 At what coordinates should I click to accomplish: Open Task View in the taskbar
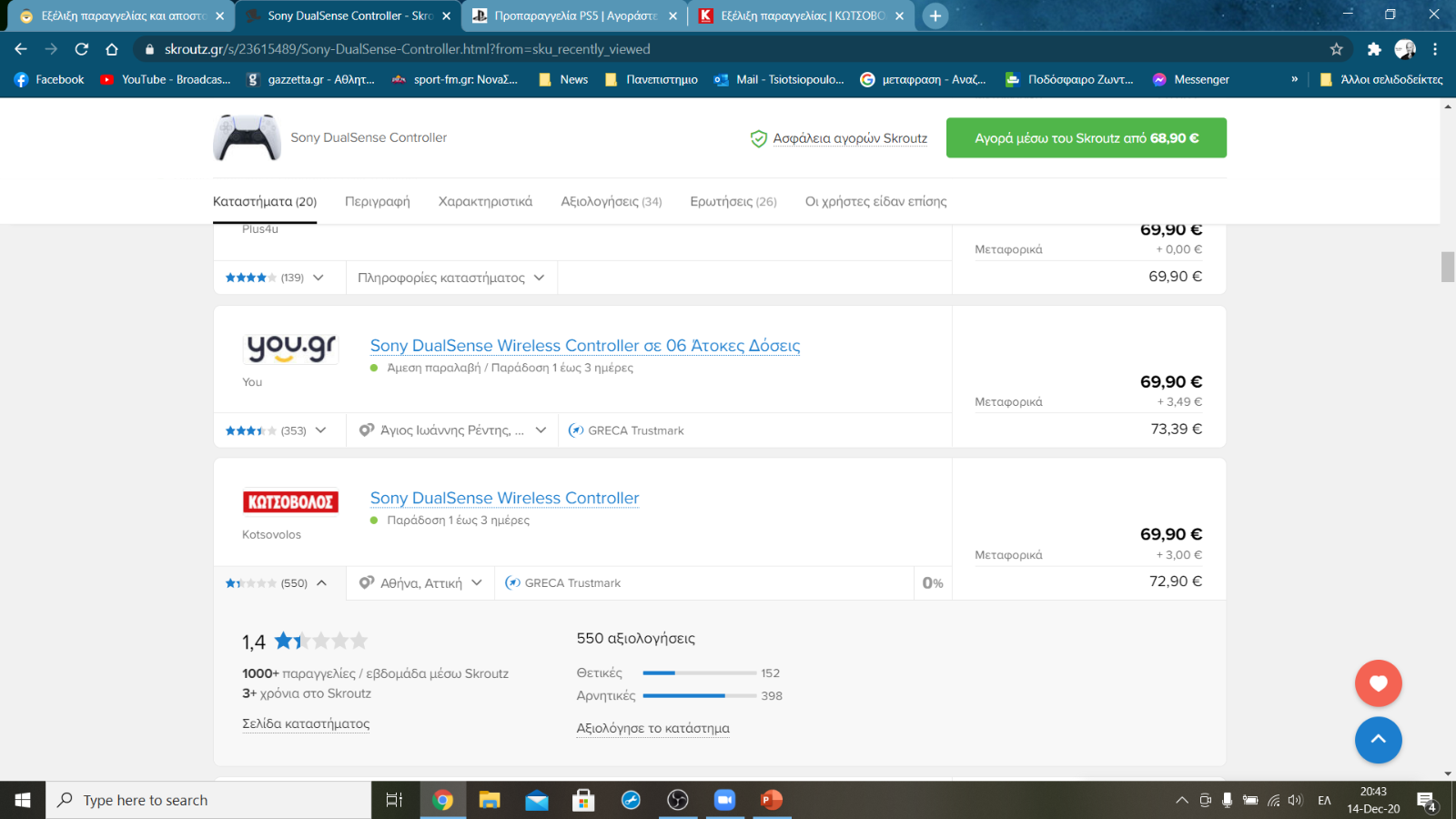tap(394, 800)
